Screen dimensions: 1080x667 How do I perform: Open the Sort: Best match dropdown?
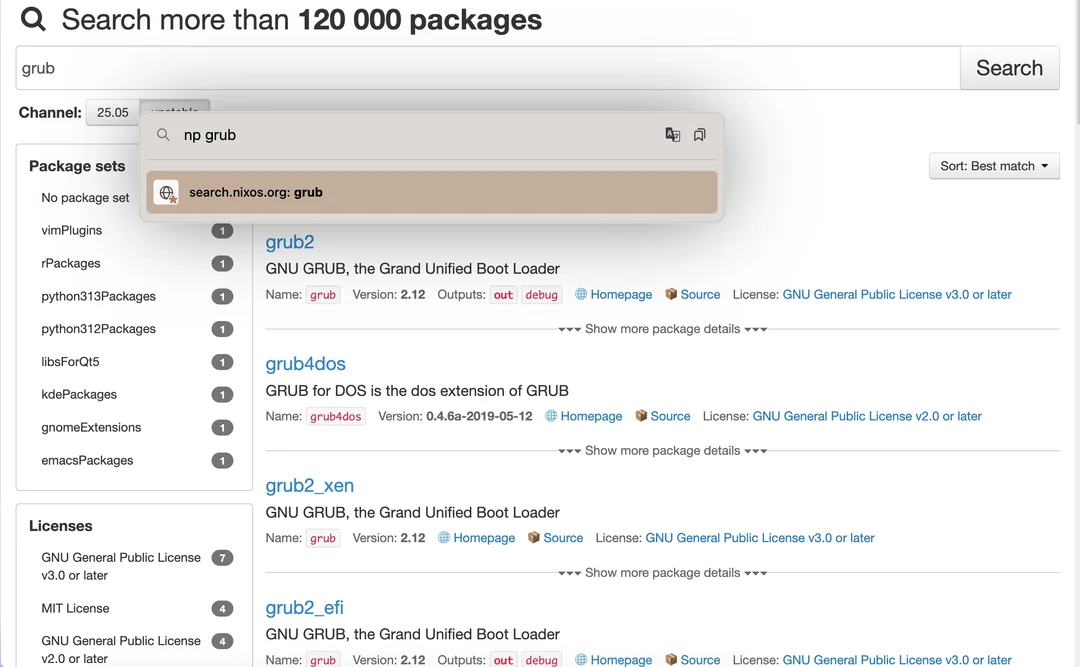click(994, 166)
